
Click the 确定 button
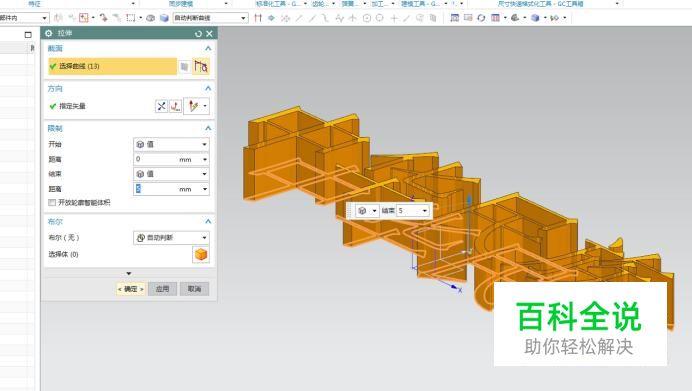pos(131,289)
